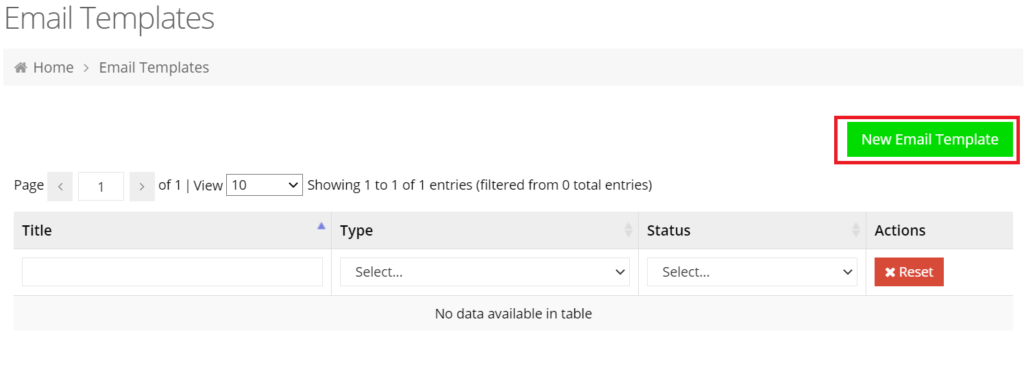Reset the table filters

pyautogui.click(x=909, y=272)
